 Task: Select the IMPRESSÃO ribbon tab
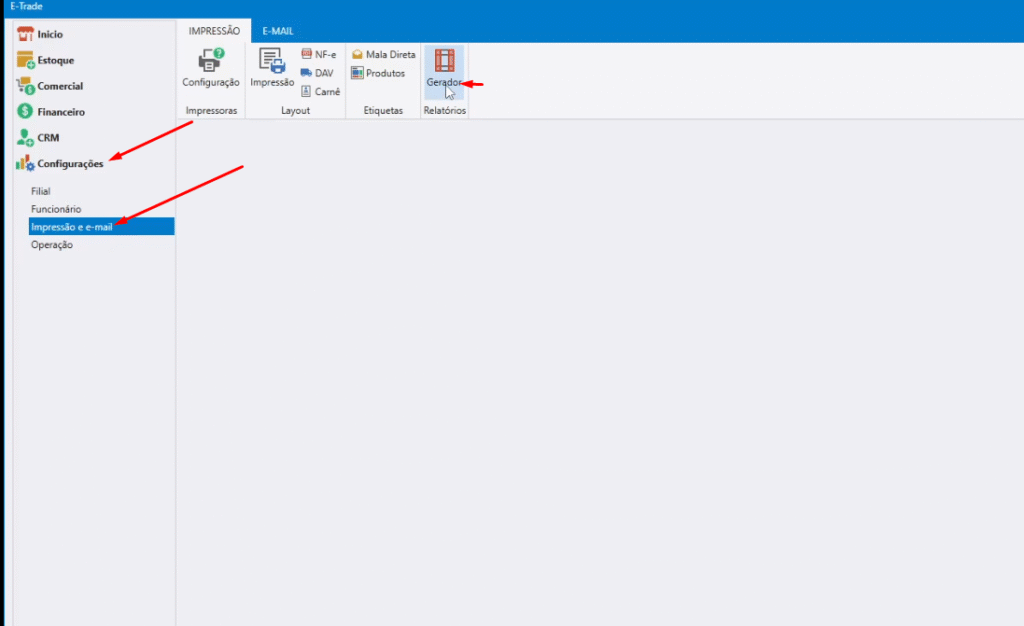tap(214, 31)
